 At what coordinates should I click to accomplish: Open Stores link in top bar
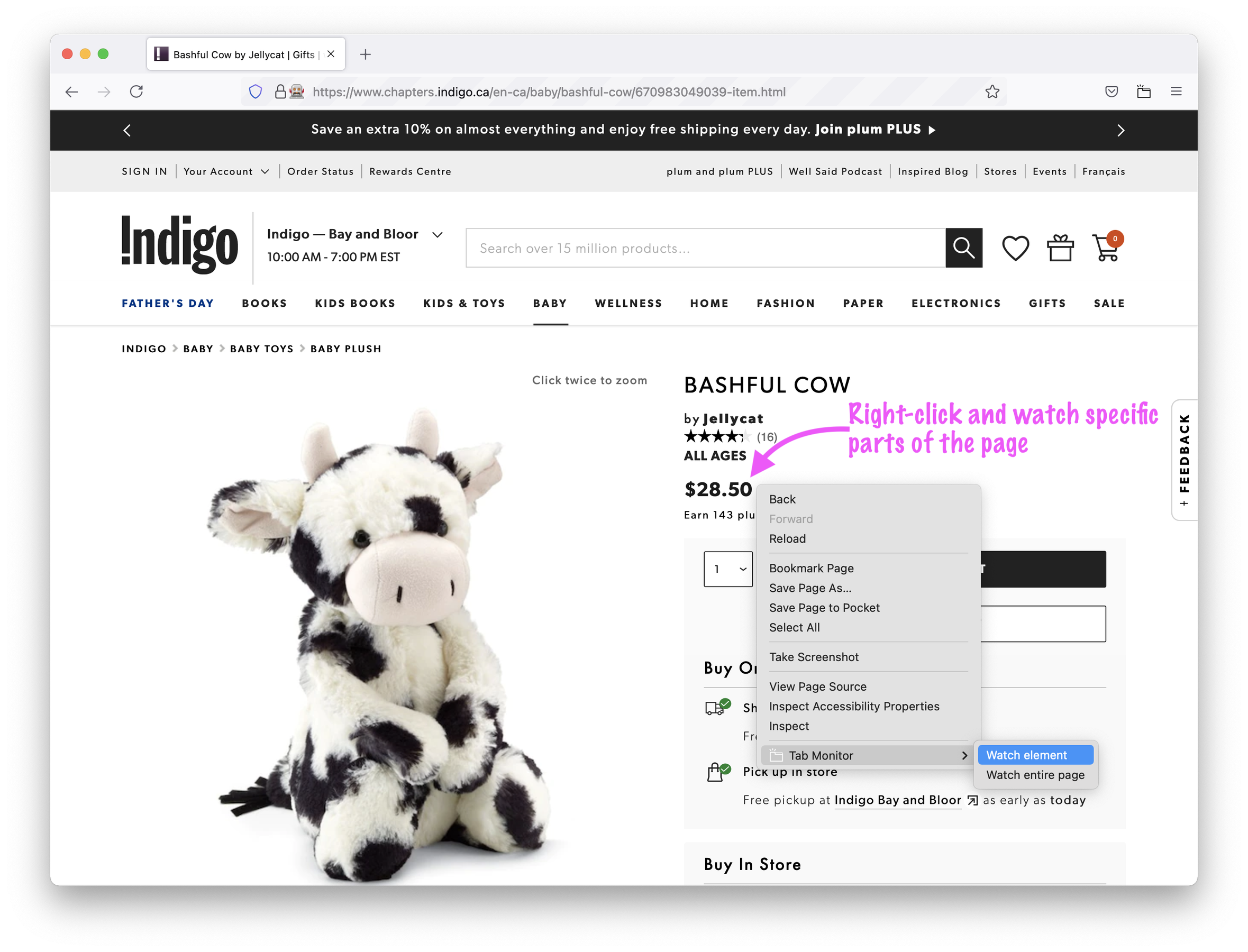coord(1000,172)
